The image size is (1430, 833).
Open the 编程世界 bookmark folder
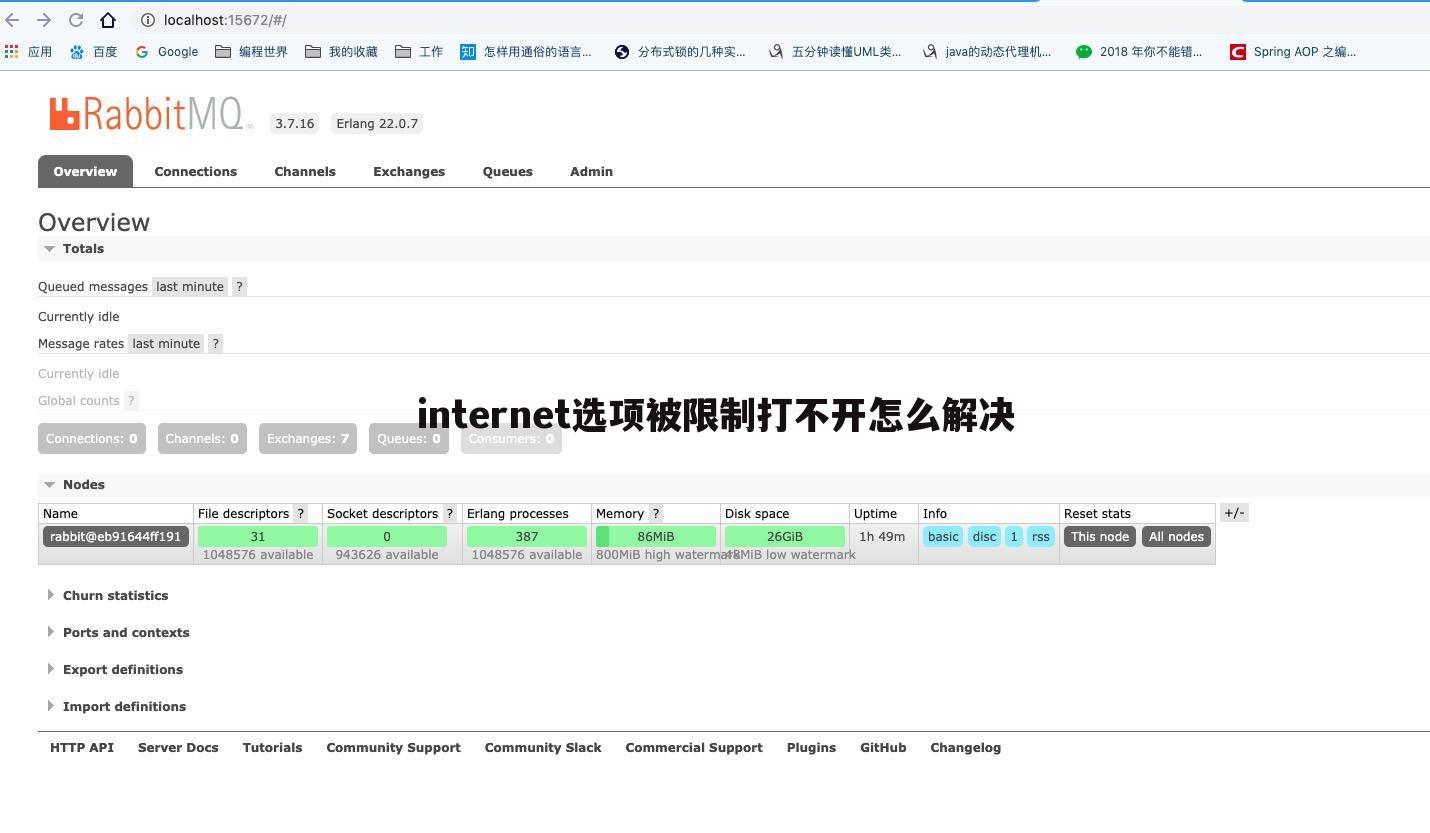coord(251,52)
